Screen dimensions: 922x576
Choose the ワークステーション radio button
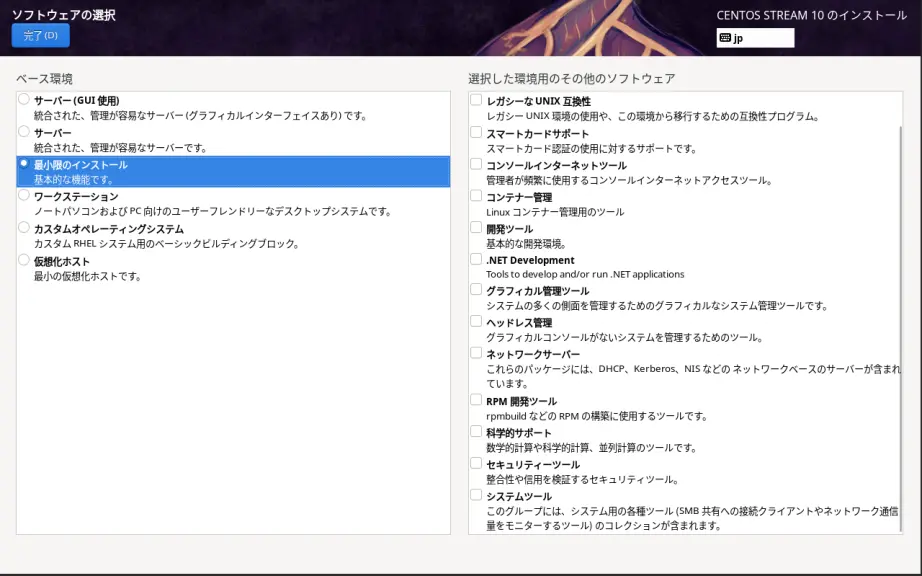pos(24,195)
